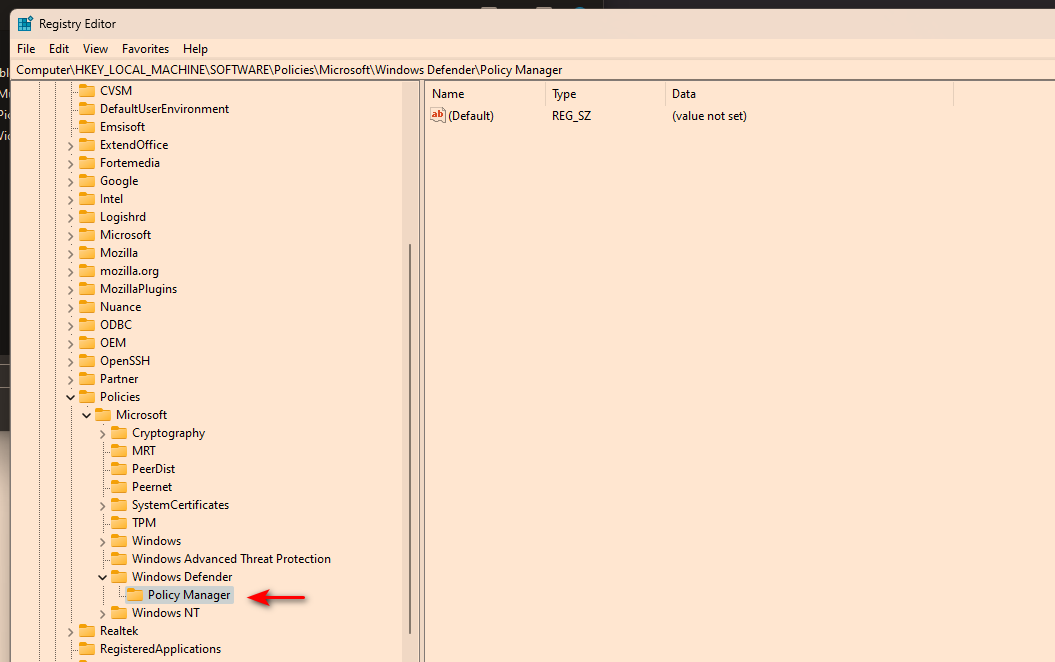Screen dimensions: 1055x662
Task: Expand the Realtek key
Action: pyautogui.click(x=70, y=632)
